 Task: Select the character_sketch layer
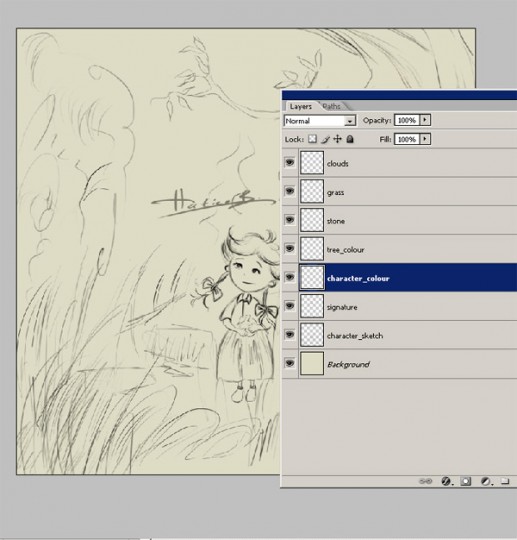pos(399,335)
